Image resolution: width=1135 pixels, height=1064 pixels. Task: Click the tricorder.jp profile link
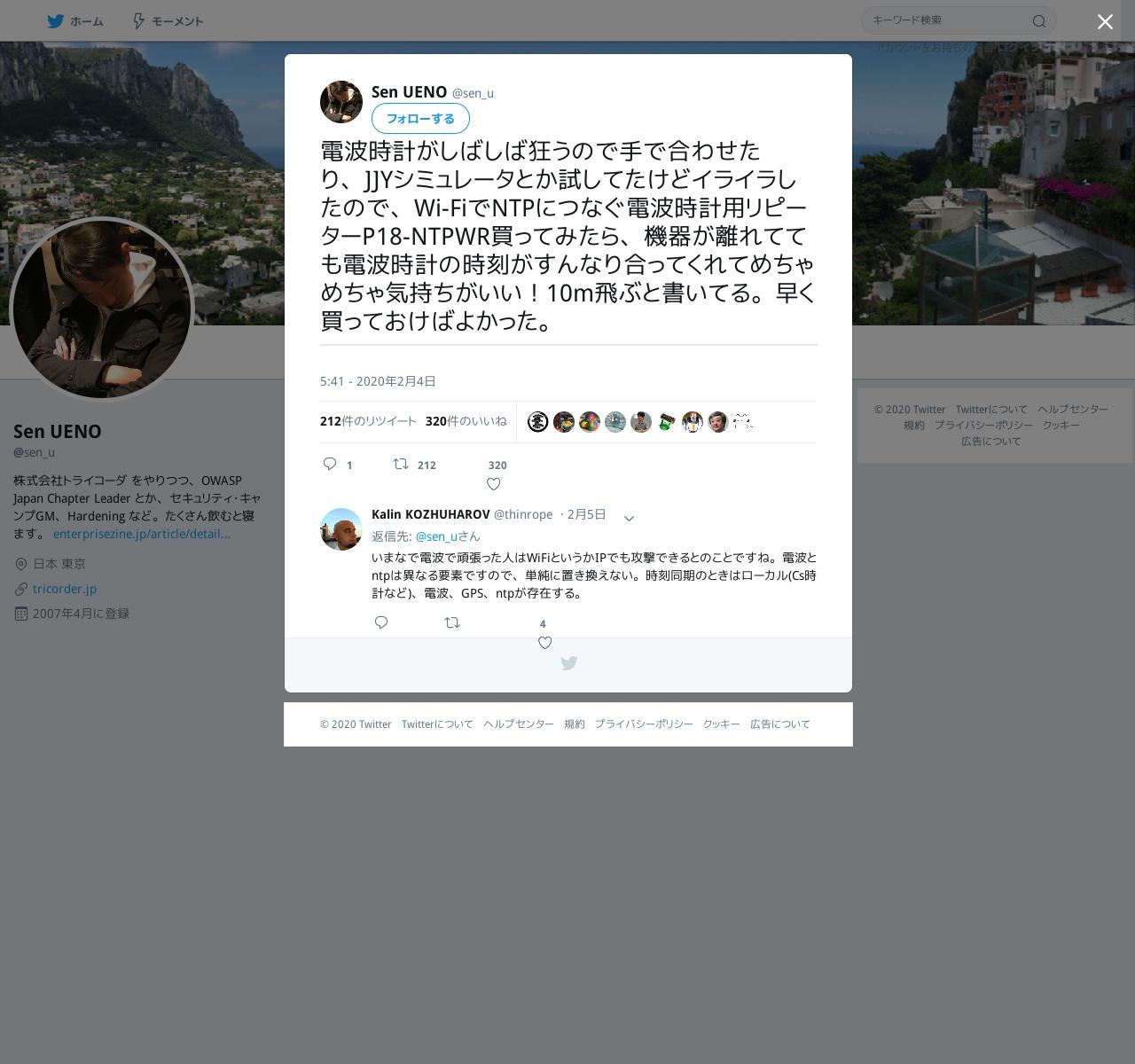pos(65,589)
